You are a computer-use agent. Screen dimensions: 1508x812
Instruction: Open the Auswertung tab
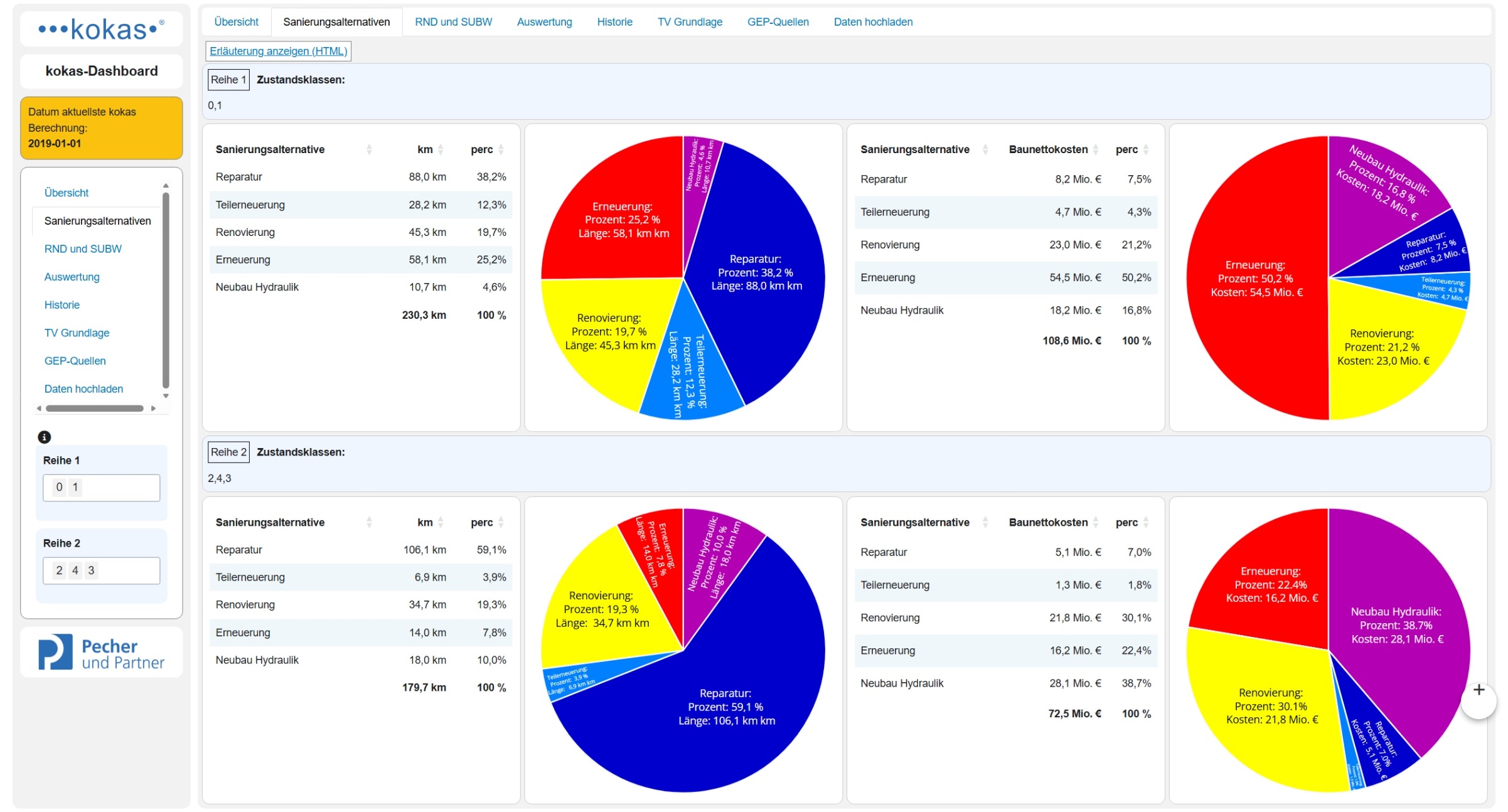point(544,22)
